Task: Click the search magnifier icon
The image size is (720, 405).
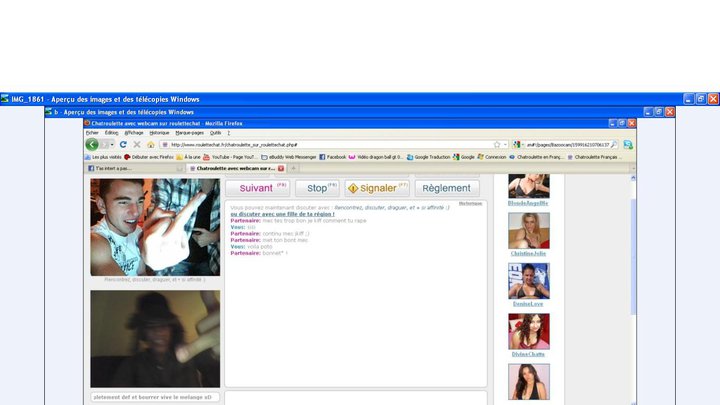Action: coord(613,144)
